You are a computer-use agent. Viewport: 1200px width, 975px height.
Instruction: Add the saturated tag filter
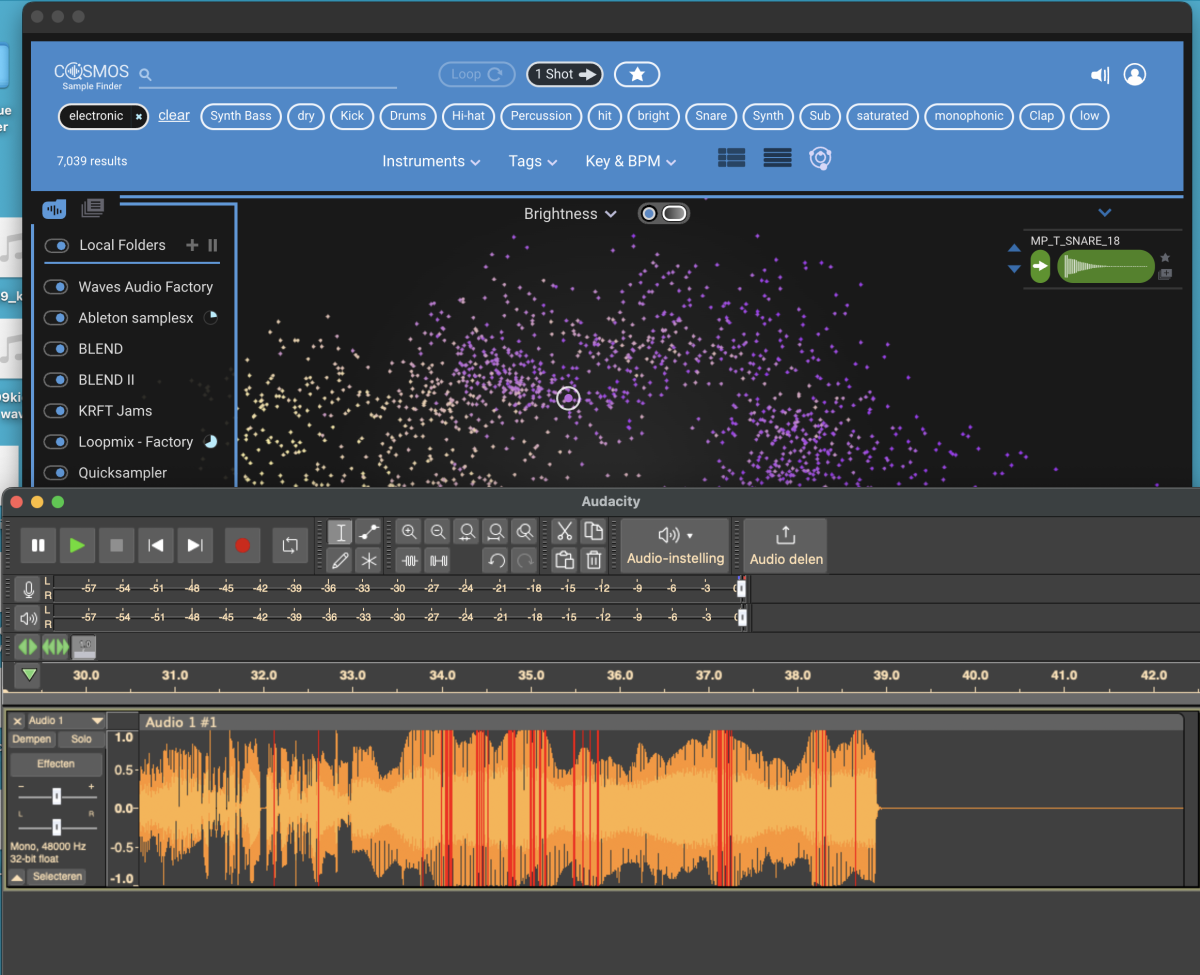coord(883,116)
